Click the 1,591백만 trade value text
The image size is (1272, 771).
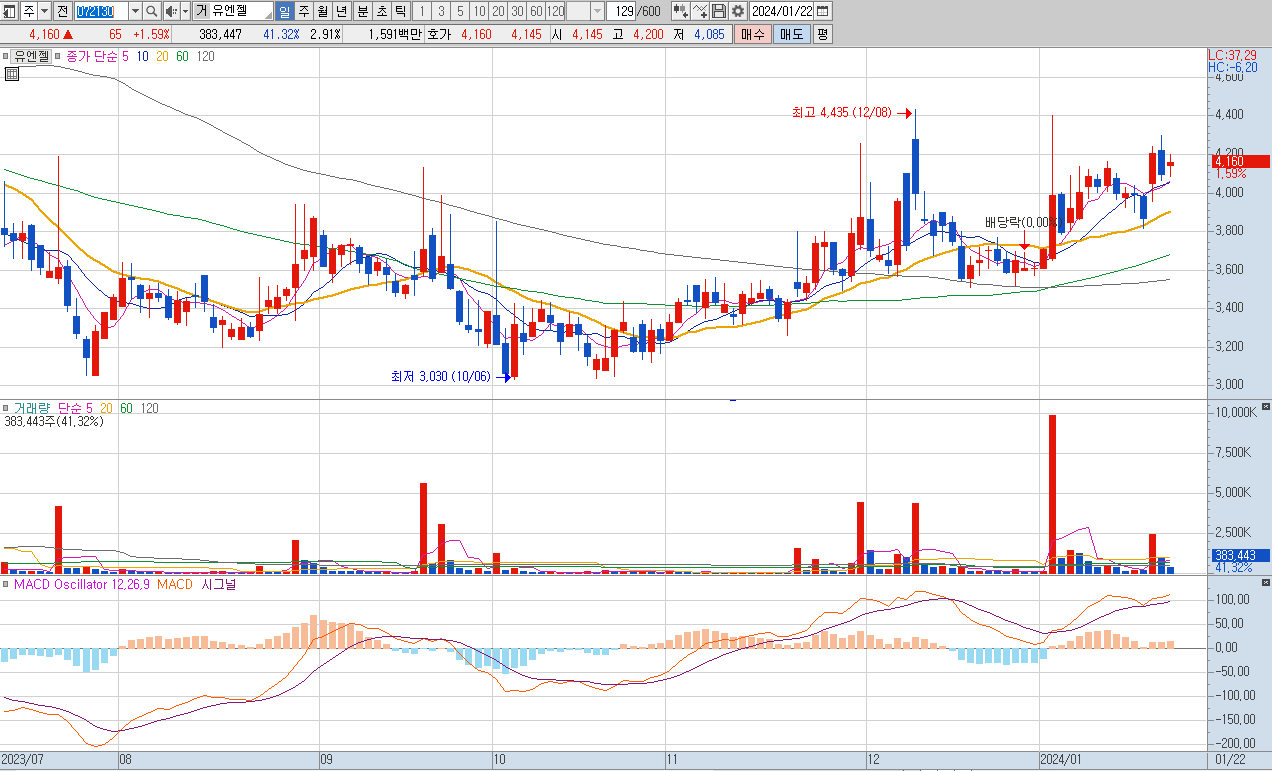pos(396,34)
